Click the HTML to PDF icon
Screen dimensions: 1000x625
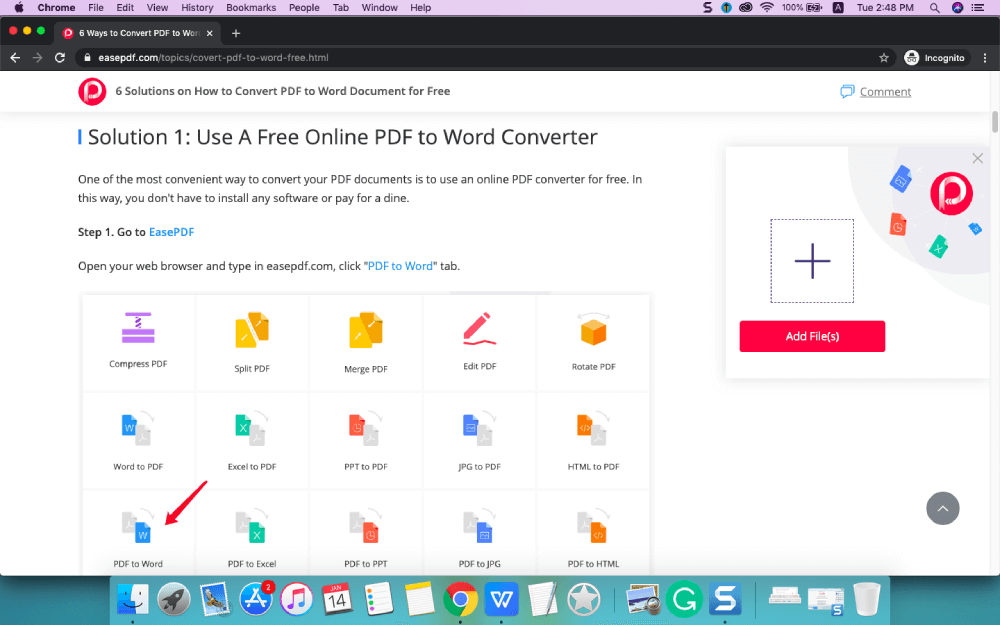(x=593, y=429)
